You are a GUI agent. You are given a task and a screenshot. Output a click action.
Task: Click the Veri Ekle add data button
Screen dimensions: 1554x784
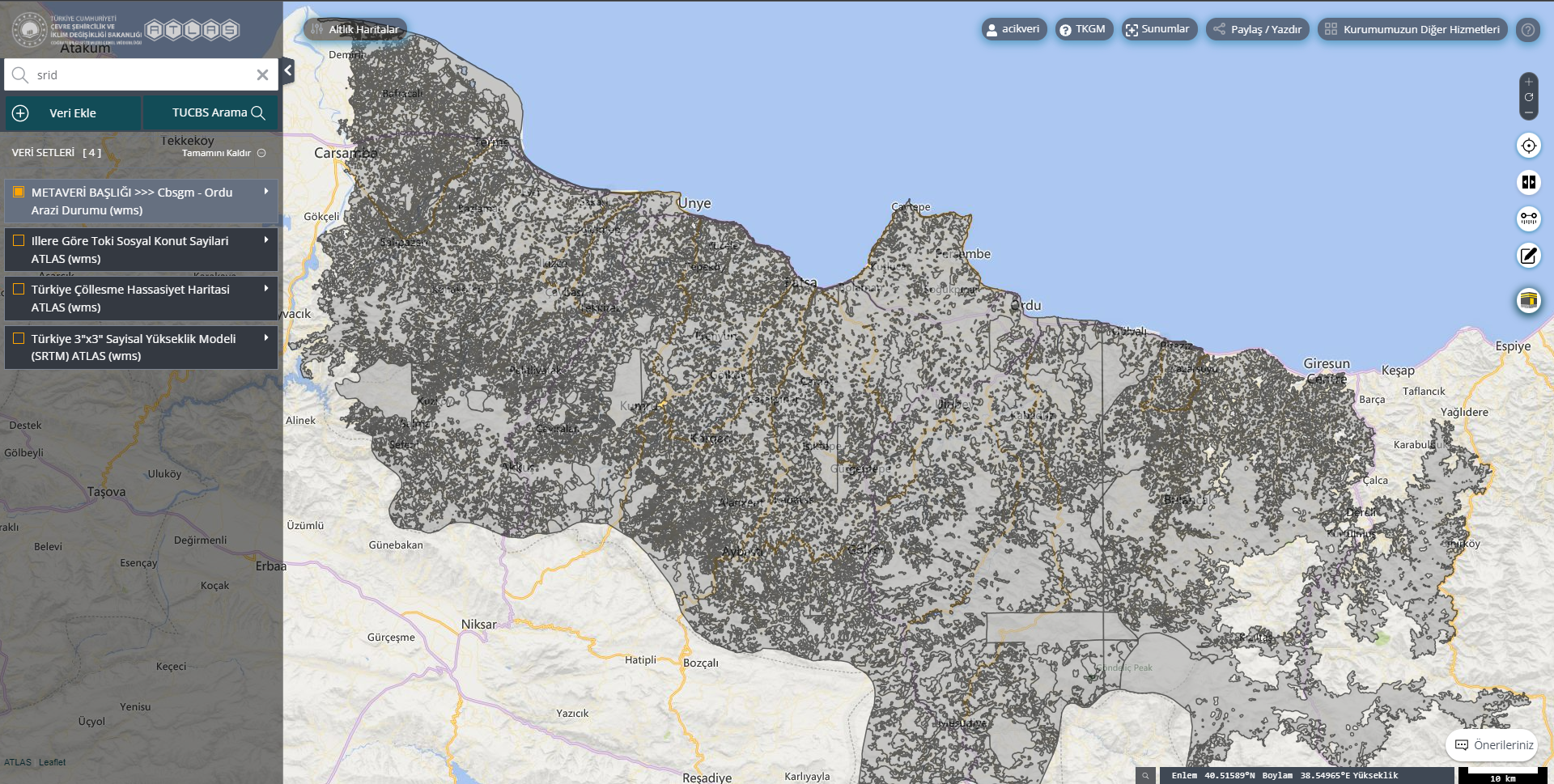pos(73,113)
